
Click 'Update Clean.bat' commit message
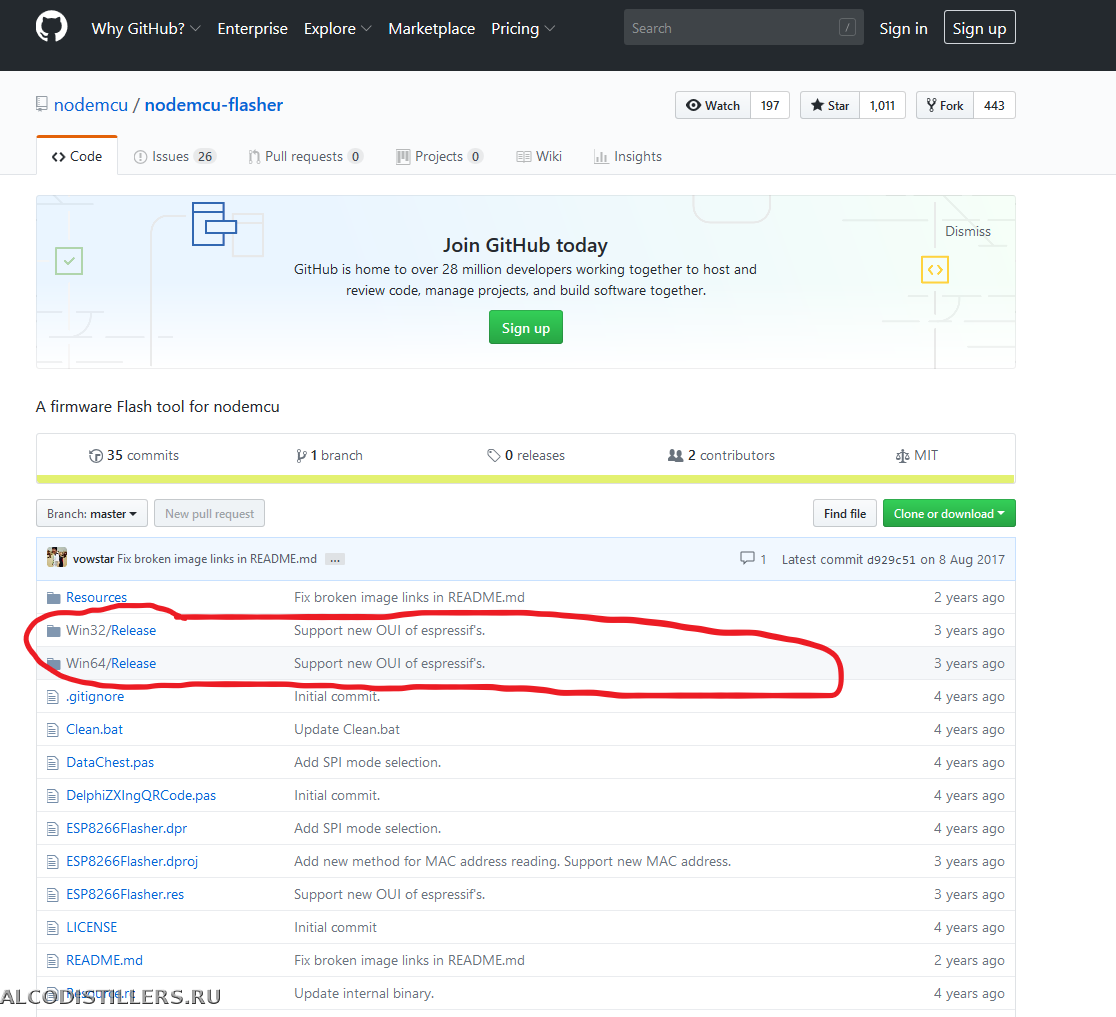pyautogui.click(x=347, y=729)
